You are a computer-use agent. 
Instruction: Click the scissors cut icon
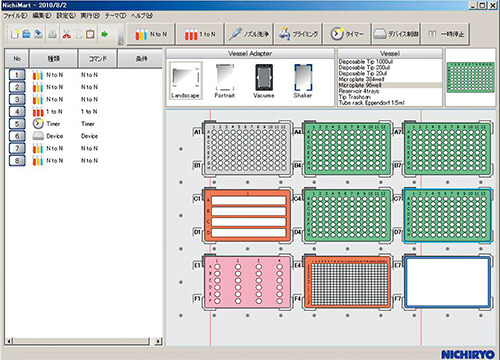coord(67,34)
